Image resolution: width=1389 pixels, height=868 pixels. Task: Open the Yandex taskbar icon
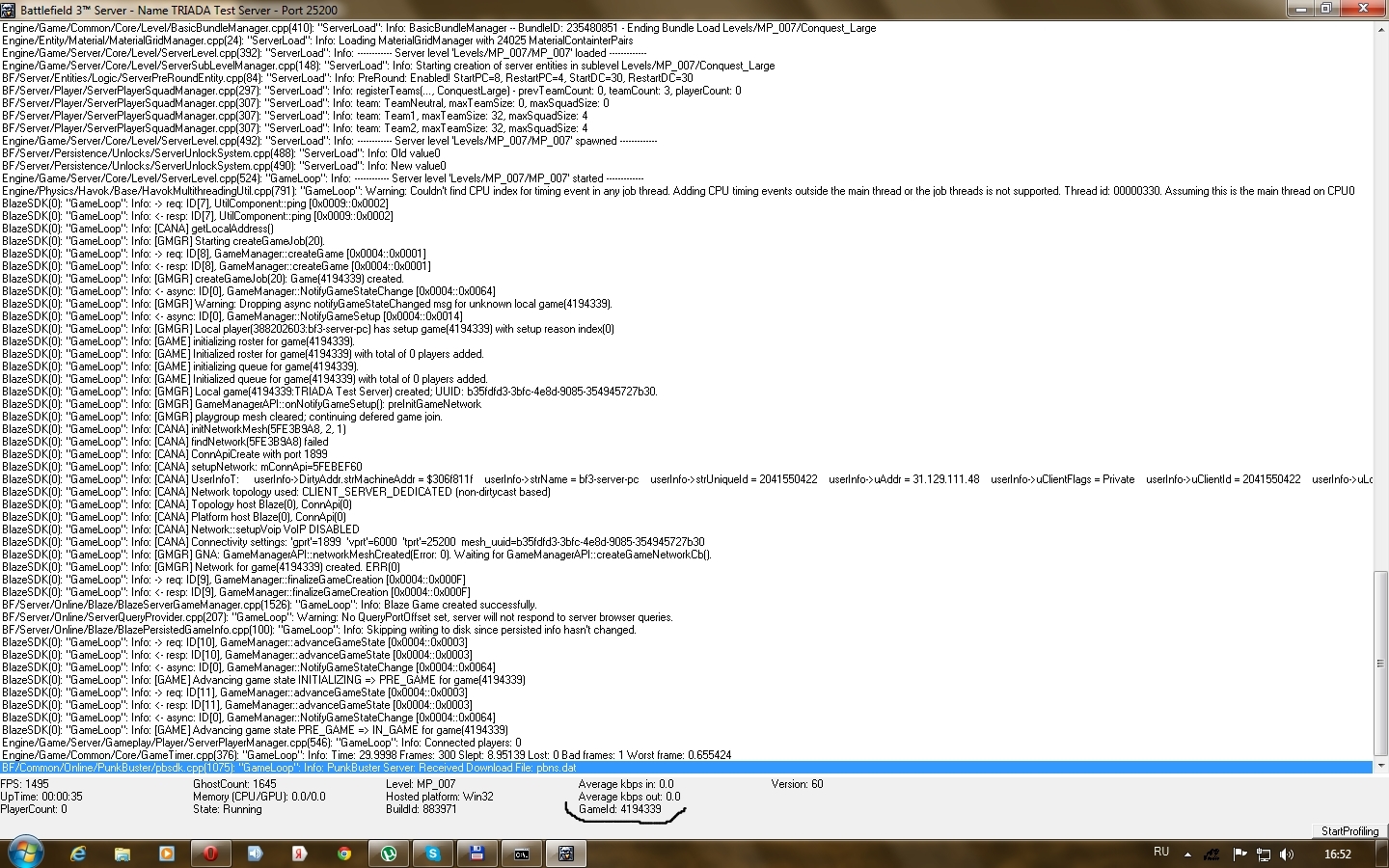(300, 854)
